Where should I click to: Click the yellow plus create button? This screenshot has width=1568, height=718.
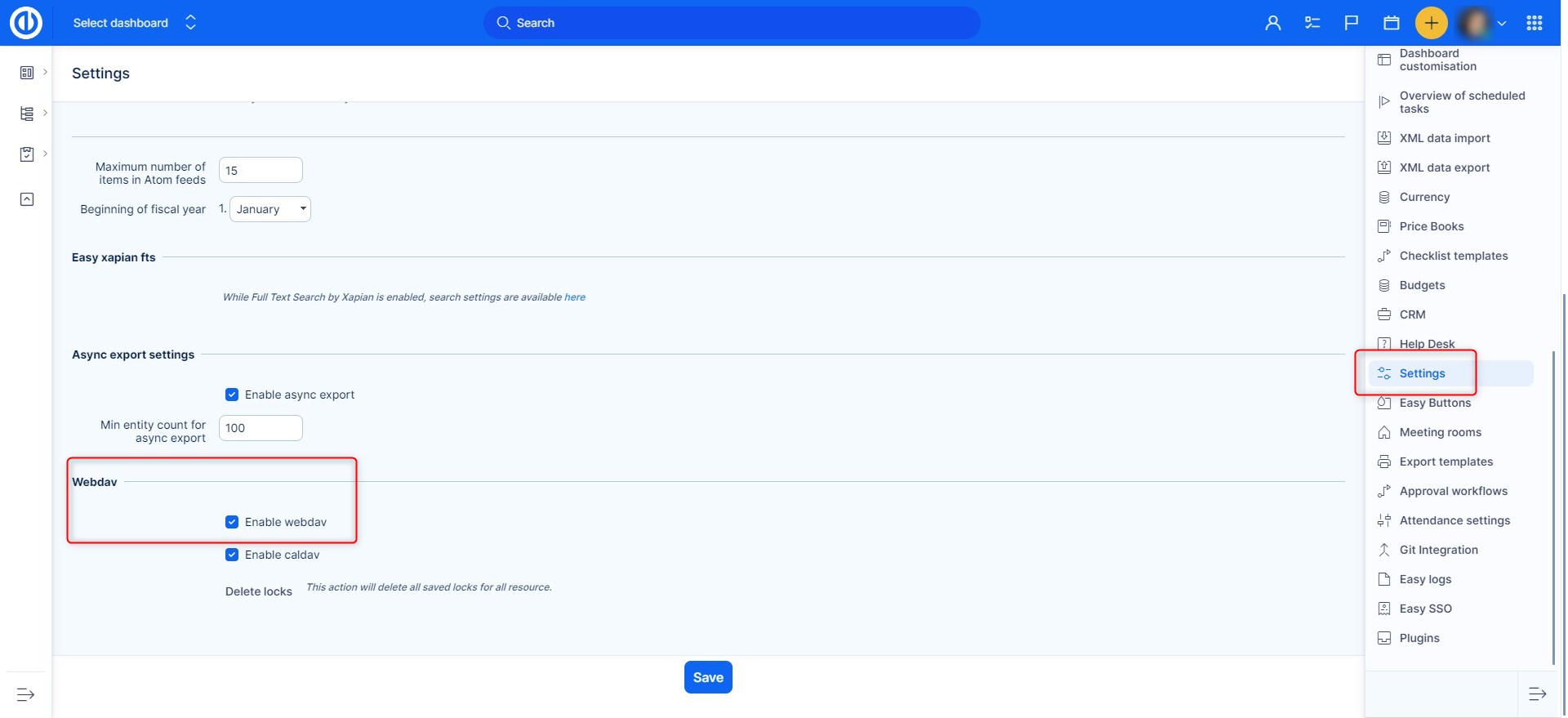point(1431,23)
